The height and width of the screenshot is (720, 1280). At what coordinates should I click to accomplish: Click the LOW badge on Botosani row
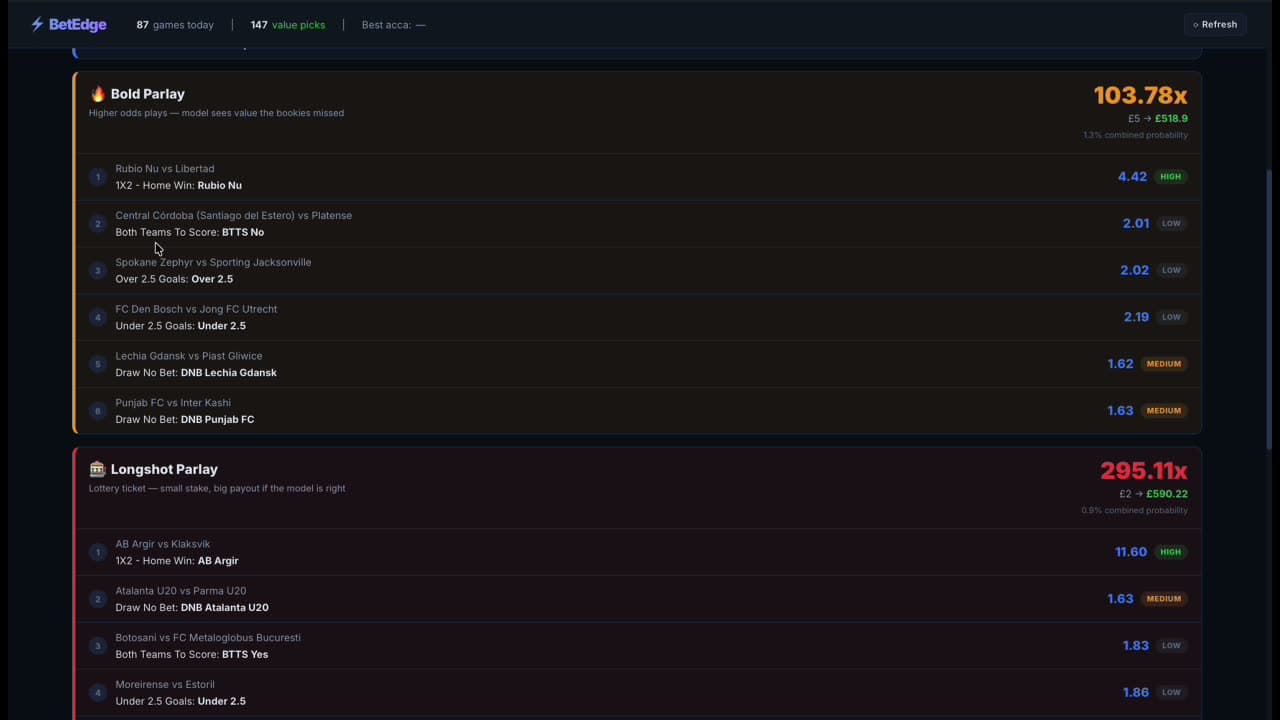[x=1172, y=646]
